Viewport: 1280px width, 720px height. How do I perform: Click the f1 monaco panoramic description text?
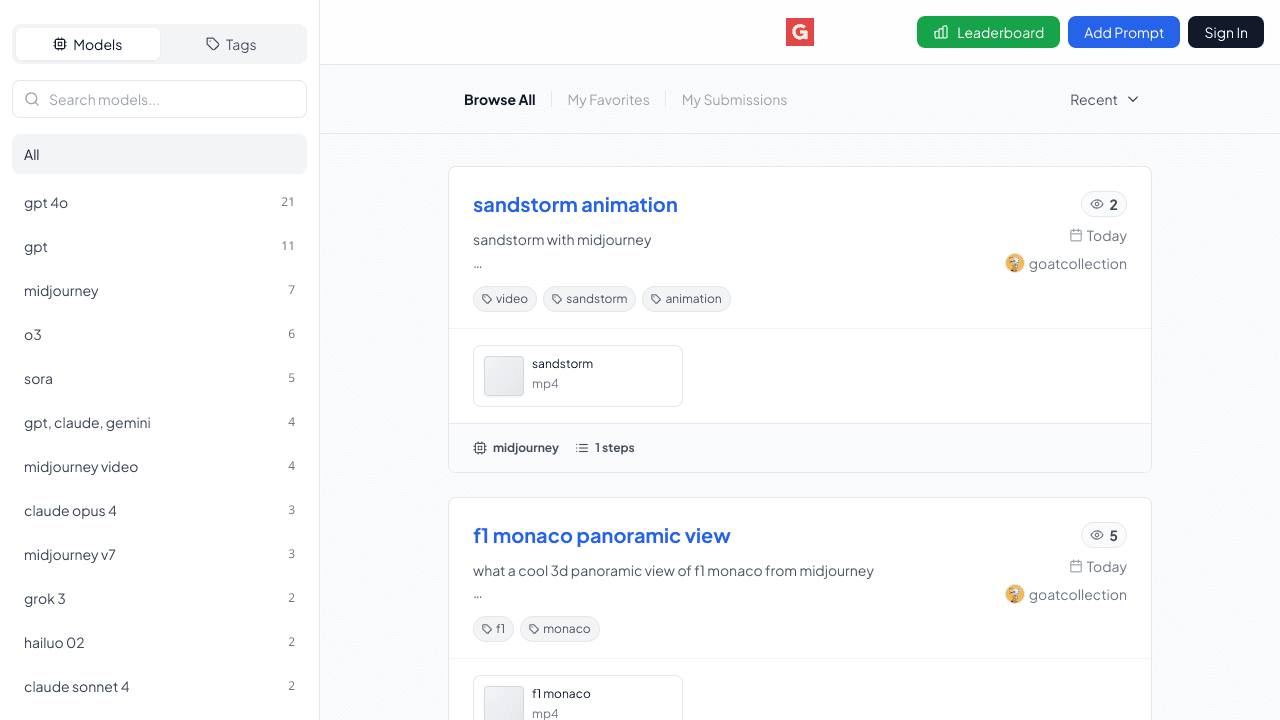[x=673, y=571]
